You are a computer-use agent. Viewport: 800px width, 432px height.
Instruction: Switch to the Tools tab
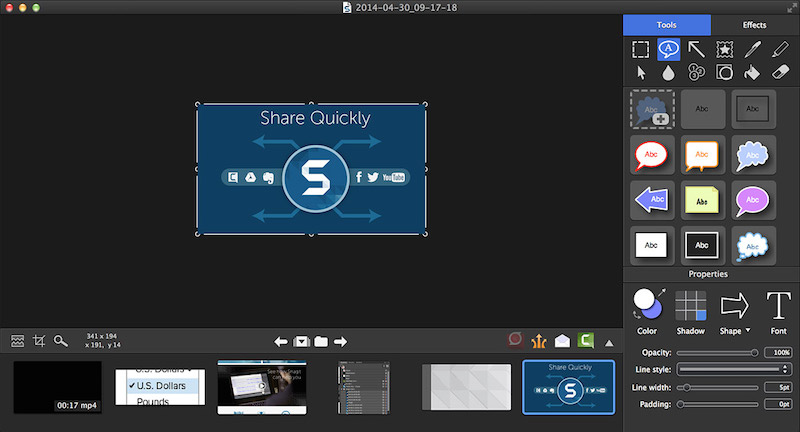point(667,24)
